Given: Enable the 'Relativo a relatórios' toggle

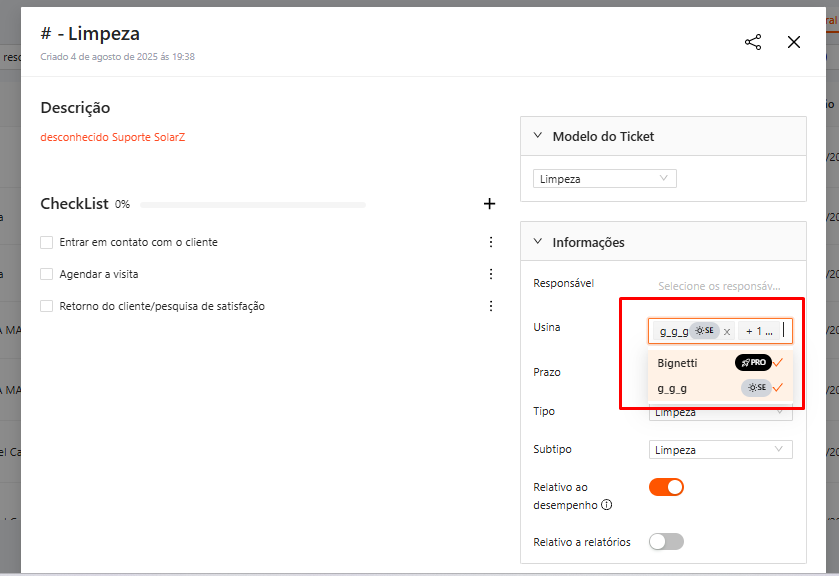Looking at the screenshot, I should coord(666,541).
